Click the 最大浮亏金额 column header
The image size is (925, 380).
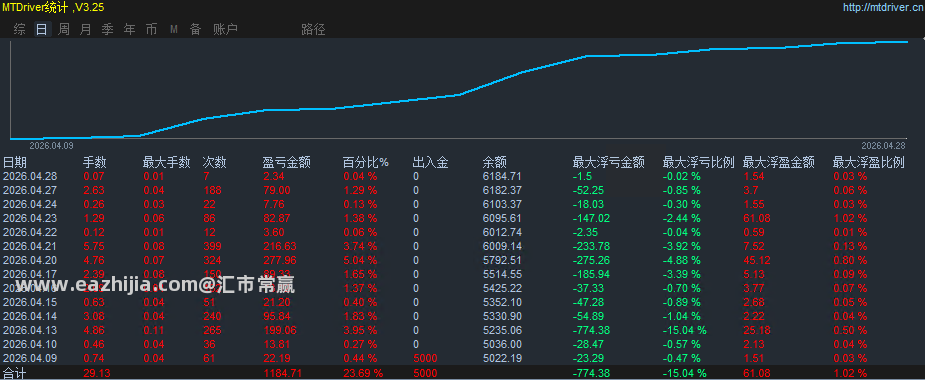click(x=609, y=162)
